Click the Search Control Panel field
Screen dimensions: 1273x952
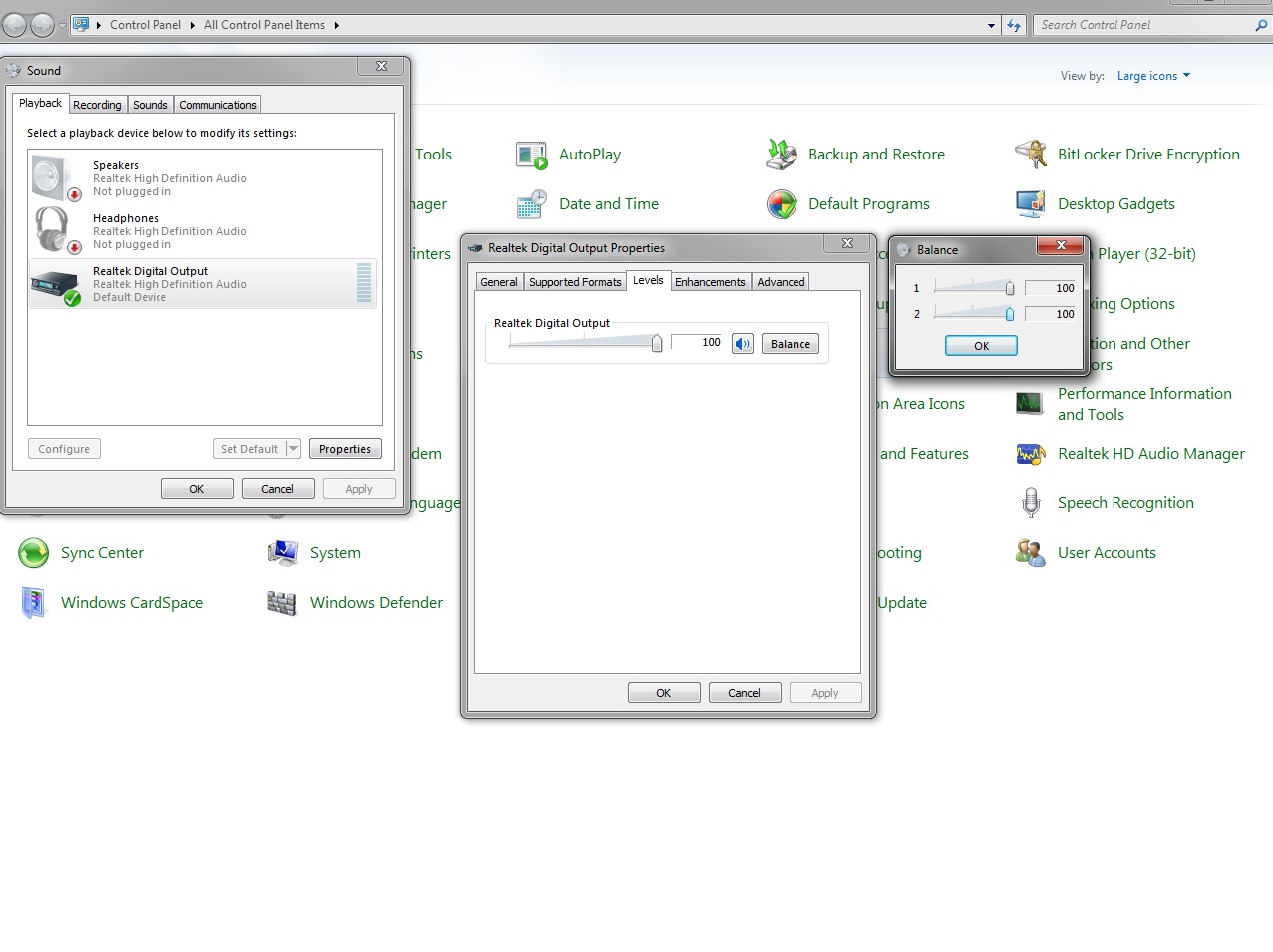(x=1144, y=25)
